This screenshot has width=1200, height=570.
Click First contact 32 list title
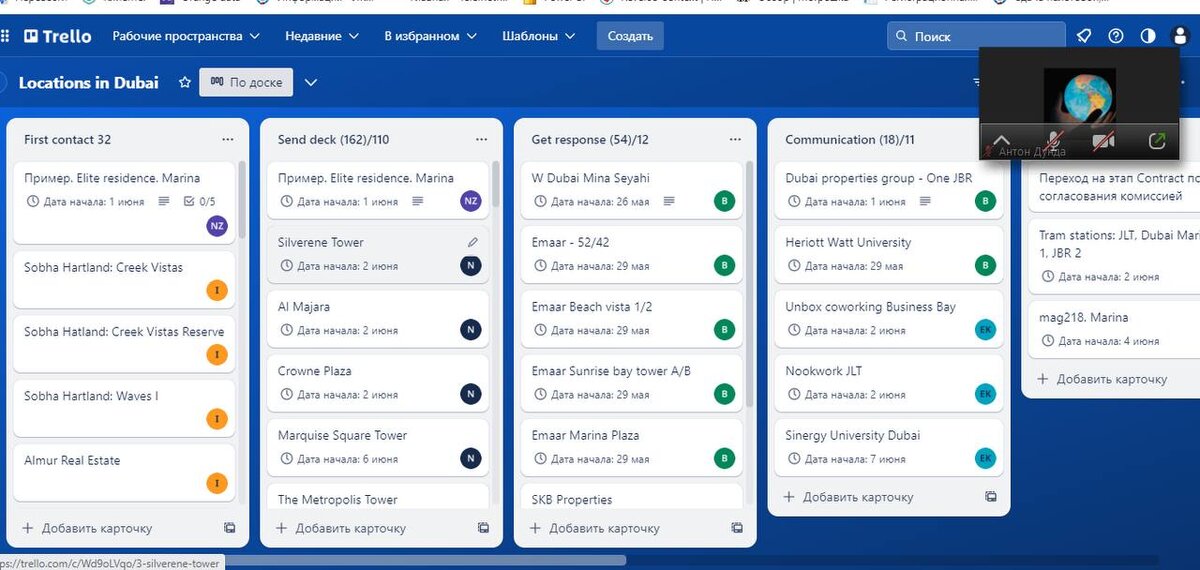coord(68,140)
